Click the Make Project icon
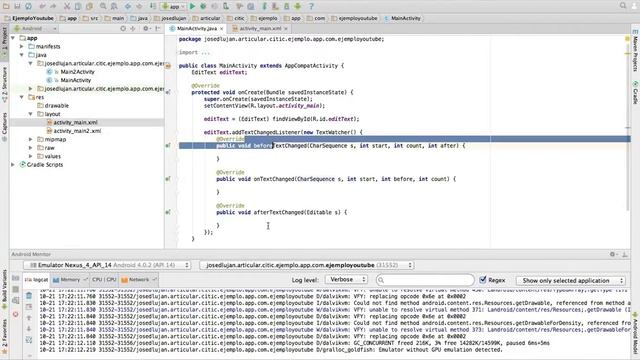The image size is (640, 360). click(x=153, y=6)
